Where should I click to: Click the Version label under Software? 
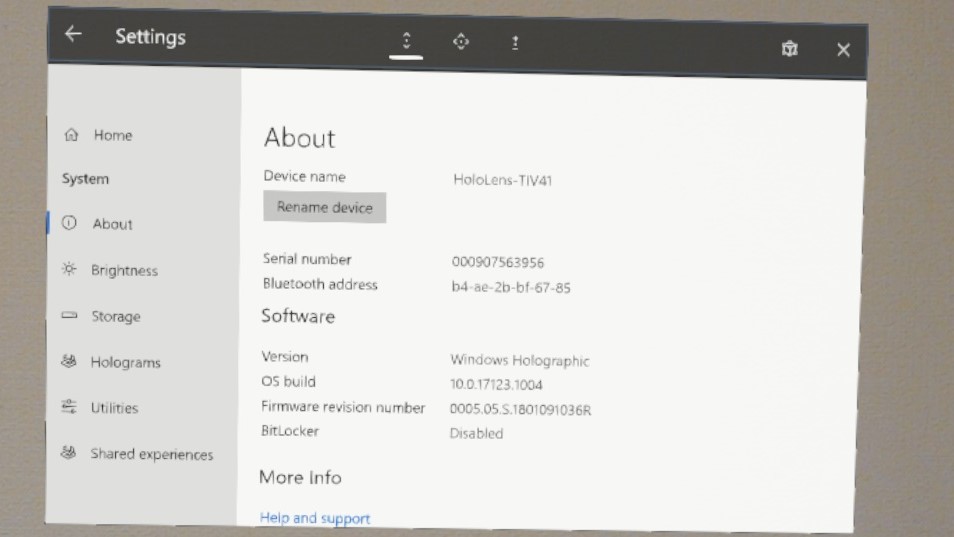[285, 356]
